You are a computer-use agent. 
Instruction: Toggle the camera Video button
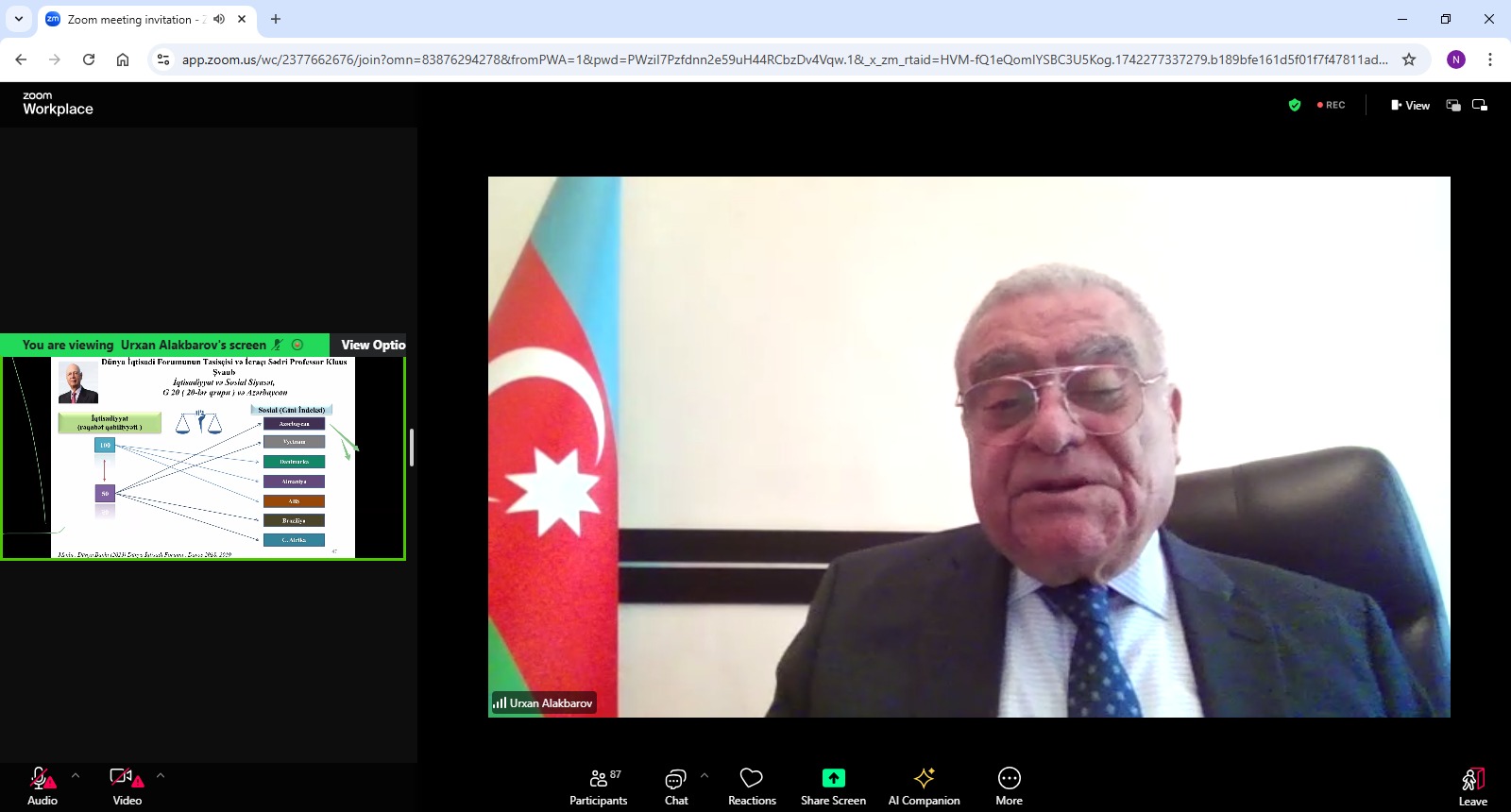pyautogui.click(x=127, y=787)
